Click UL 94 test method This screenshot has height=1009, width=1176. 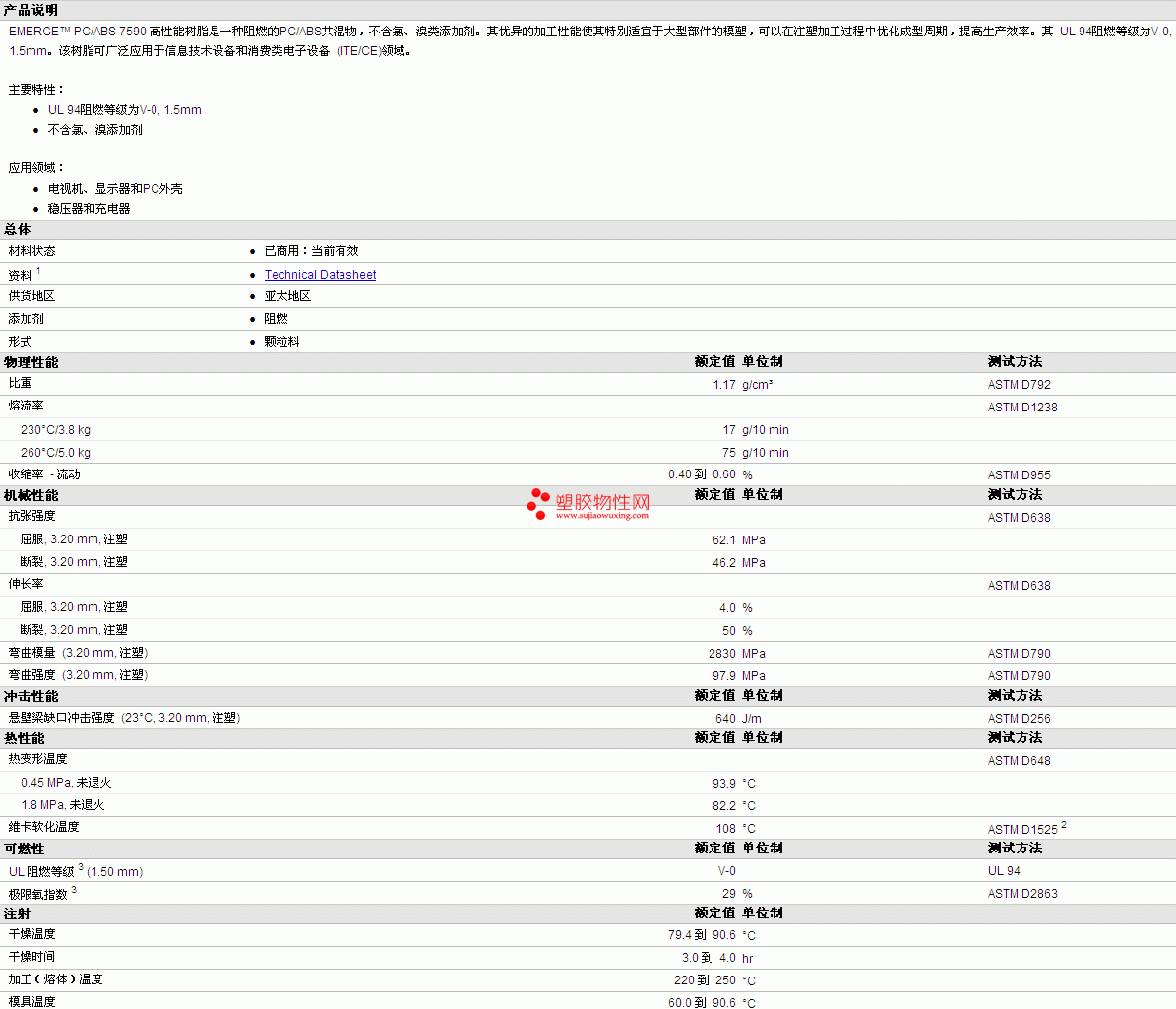point(1004,871)
